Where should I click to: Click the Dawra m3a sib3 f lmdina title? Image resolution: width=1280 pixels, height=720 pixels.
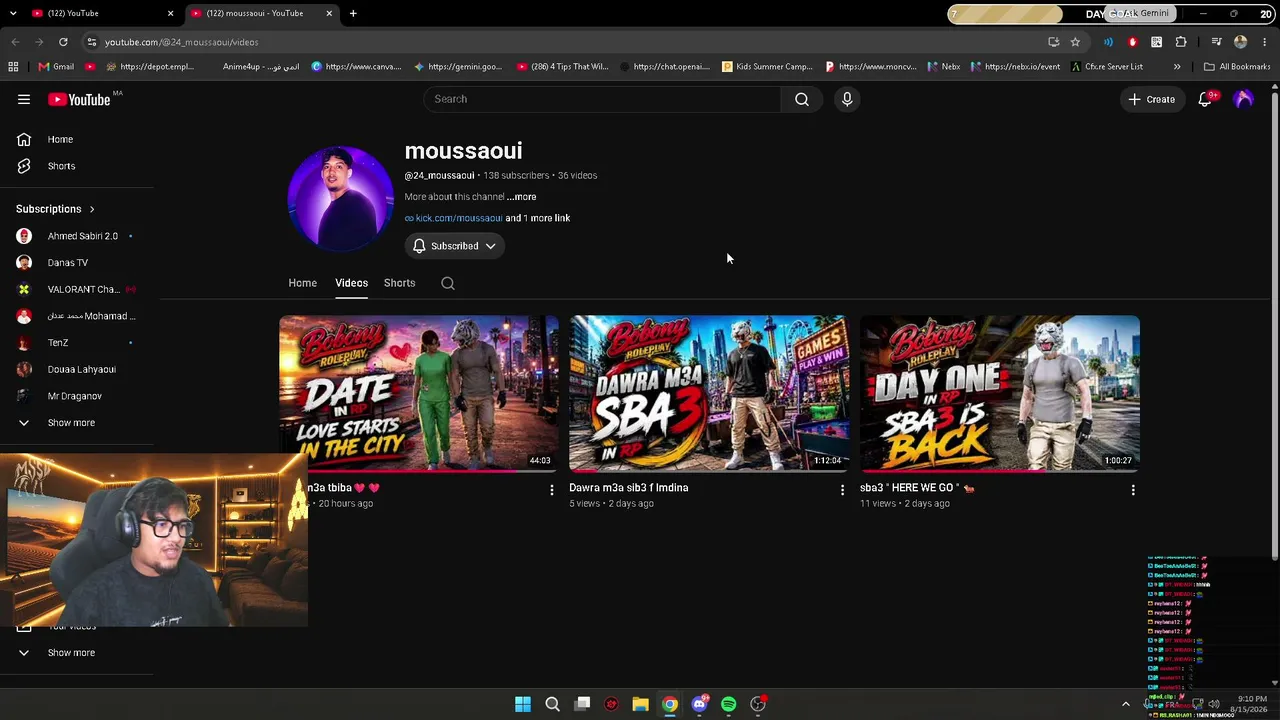coord(629,488)
